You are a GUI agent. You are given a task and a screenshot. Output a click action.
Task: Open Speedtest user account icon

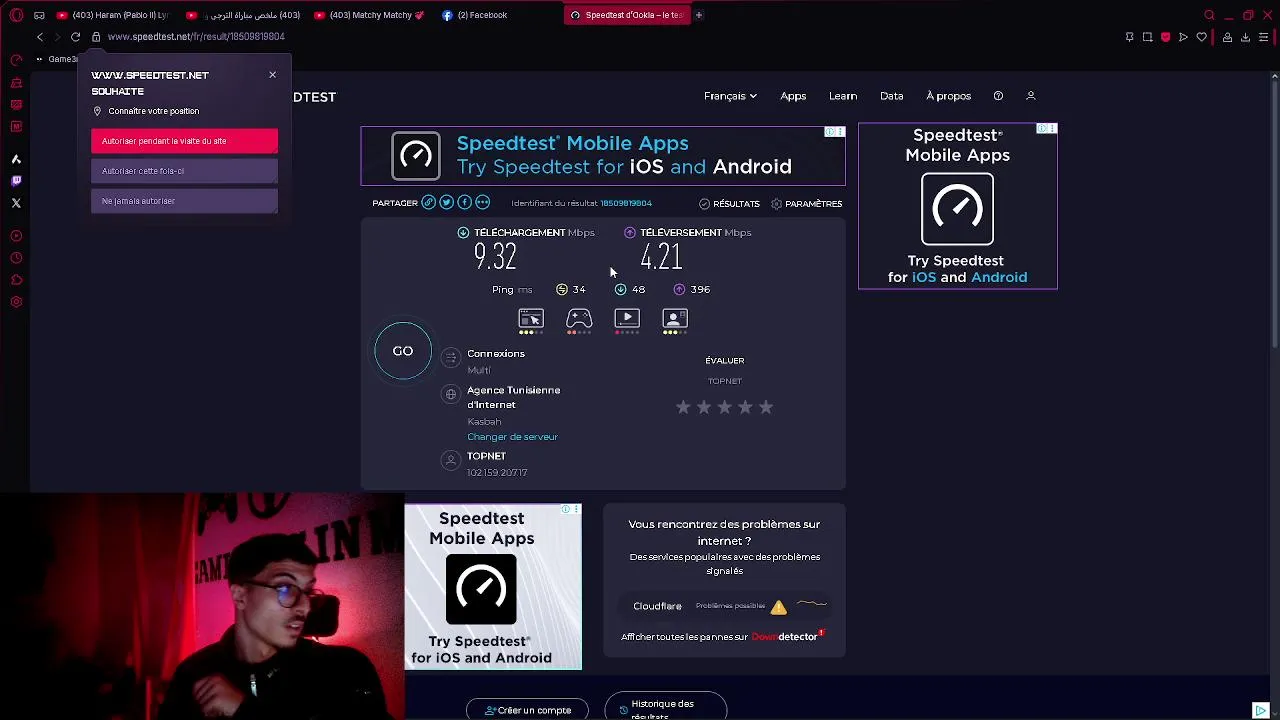[1030, 96]
